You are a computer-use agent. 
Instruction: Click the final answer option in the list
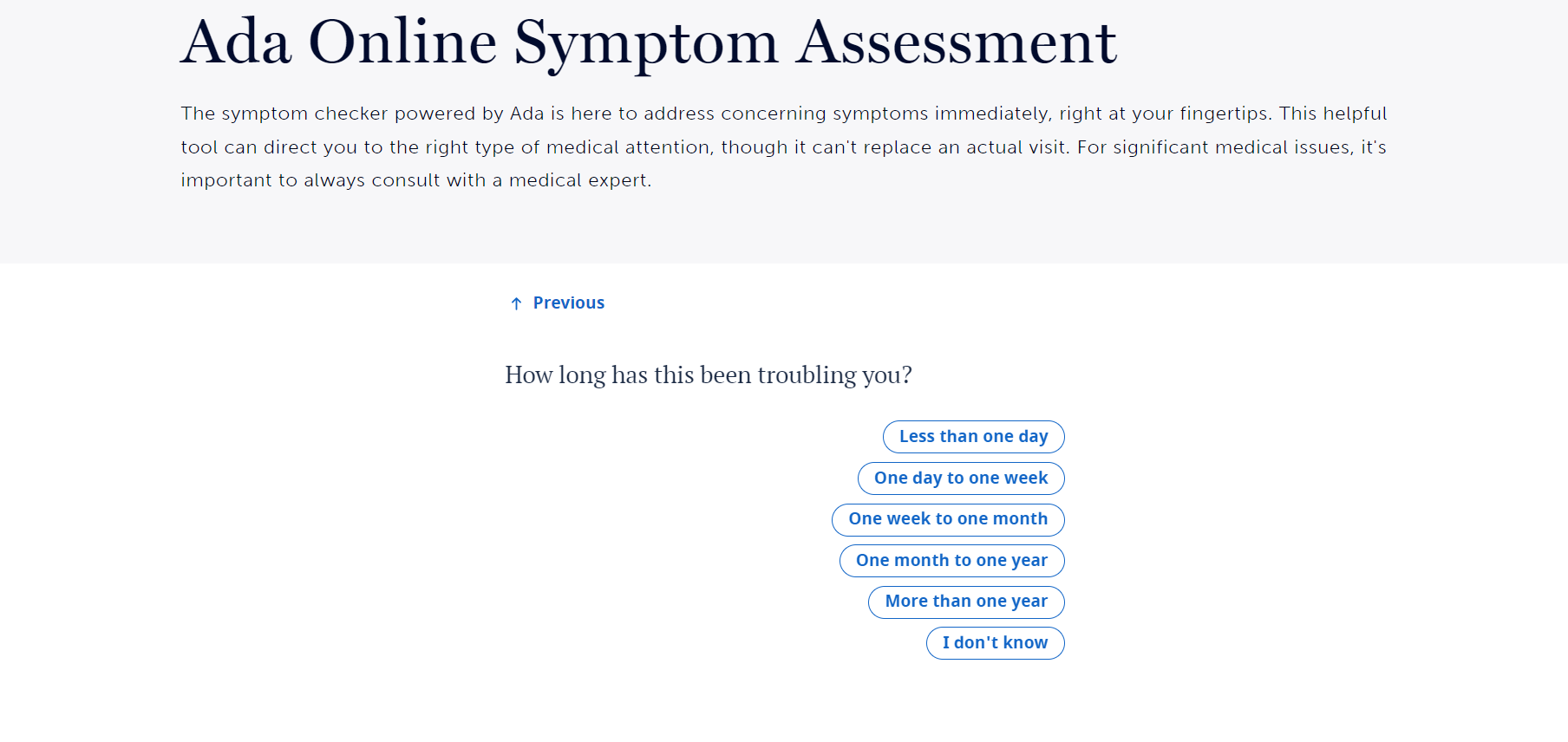pos(995,642)
